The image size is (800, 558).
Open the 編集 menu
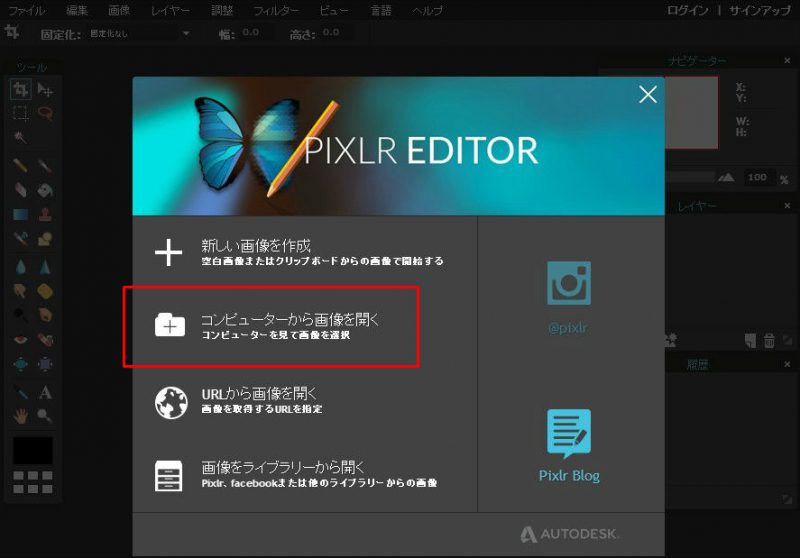click(x=77, y=10)
